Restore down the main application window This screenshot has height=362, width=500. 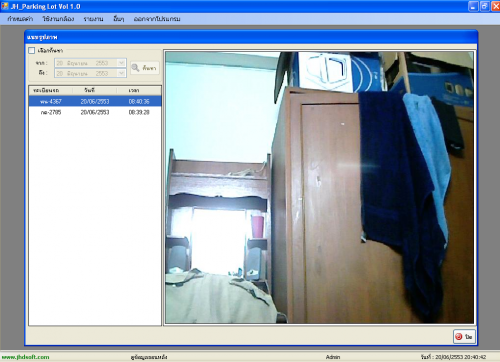(x=484, y=6)
